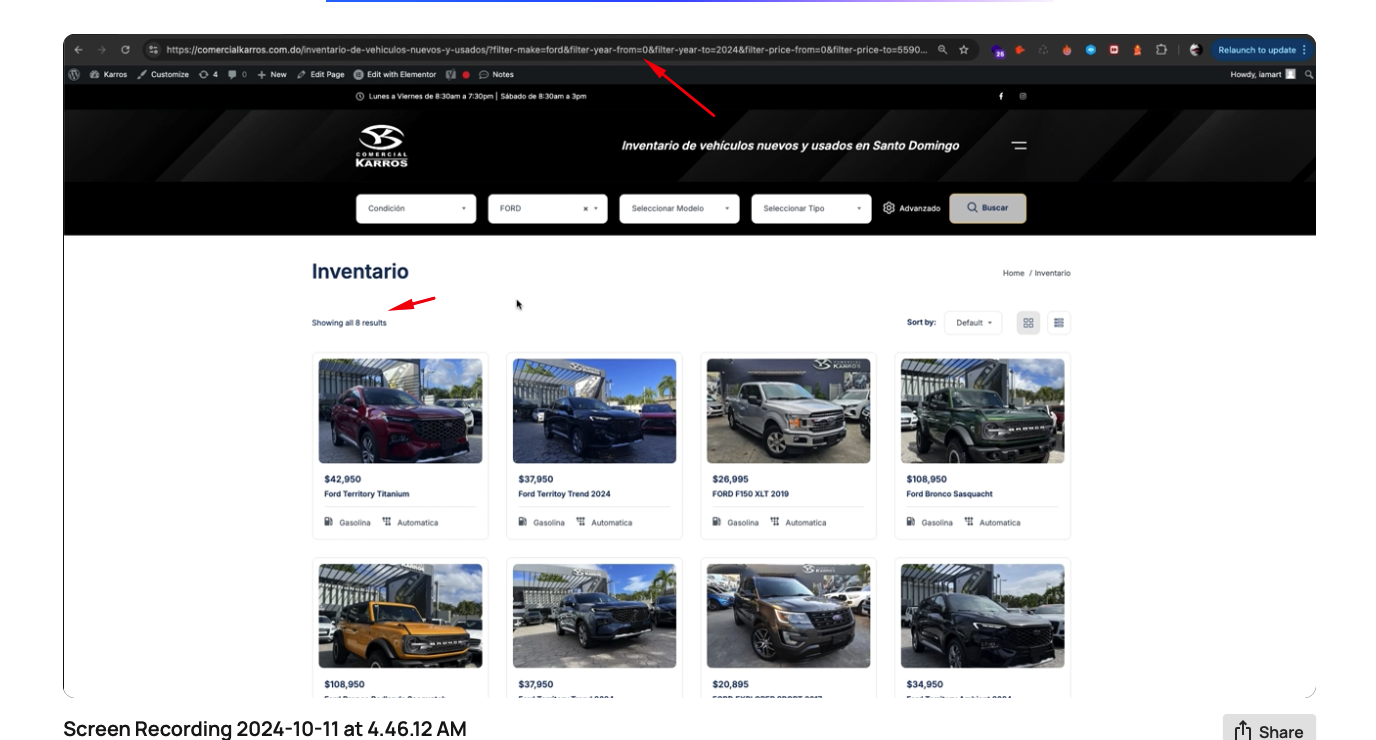Open the hamburger menu icon
This screenshot has width=1376, height=740.
click(x=1019, y=145)
